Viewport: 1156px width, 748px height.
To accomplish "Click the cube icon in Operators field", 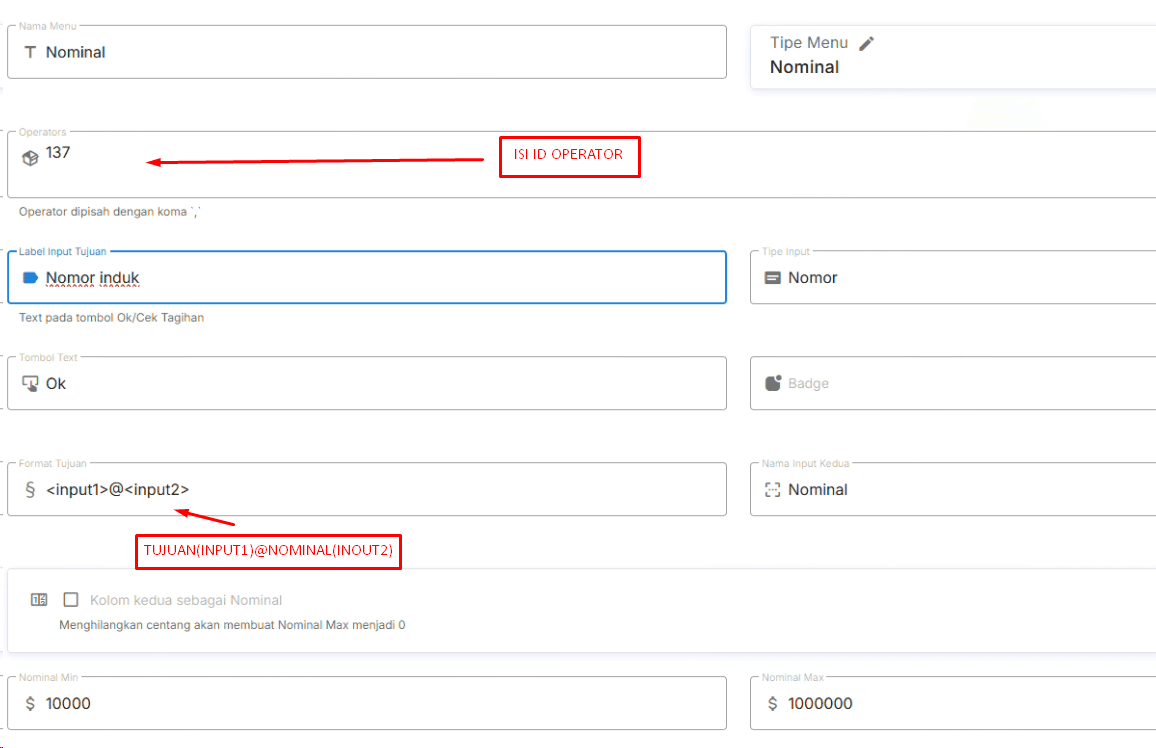I will 30,158.
